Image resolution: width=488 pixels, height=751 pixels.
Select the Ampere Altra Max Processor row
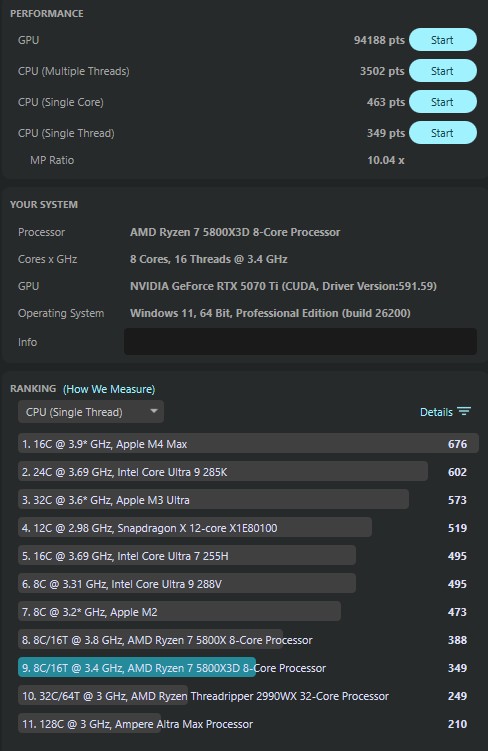(x=248, y=724)
